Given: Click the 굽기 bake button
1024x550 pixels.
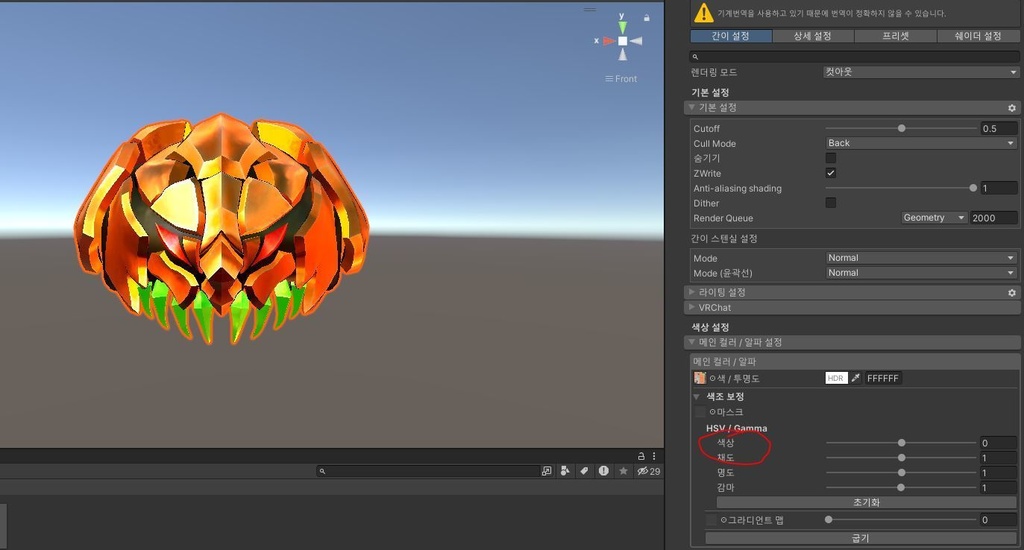Looking at the screenshot, I should pyautogui.click(x=861, y=538).
